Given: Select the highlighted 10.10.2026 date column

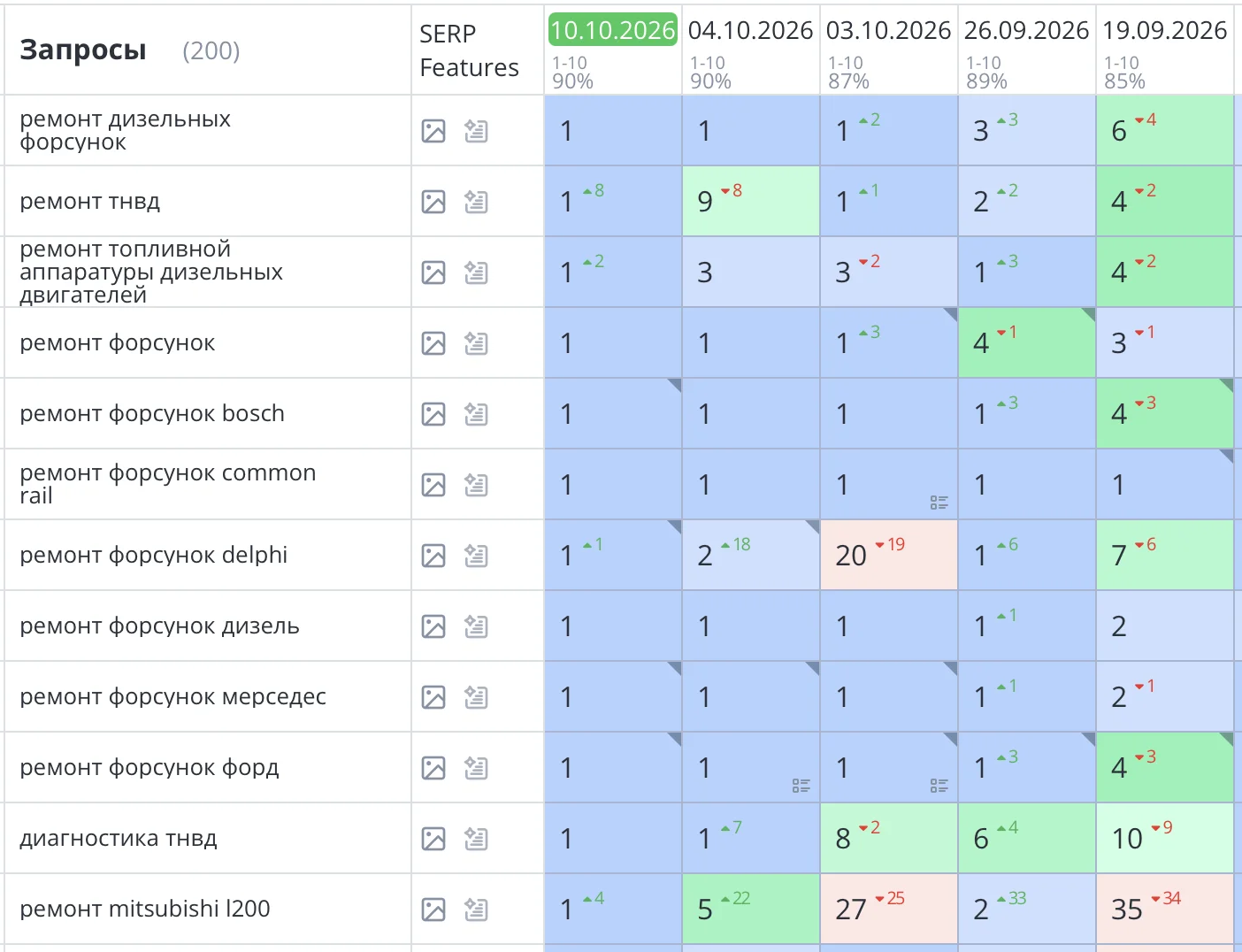Looking at the screenshot, I should click(x=613, y=30).
